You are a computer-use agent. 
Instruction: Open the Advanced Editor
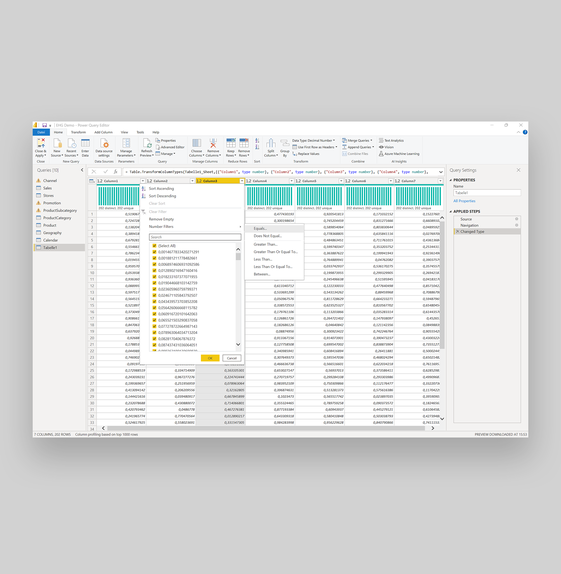[x=170, y=147]
